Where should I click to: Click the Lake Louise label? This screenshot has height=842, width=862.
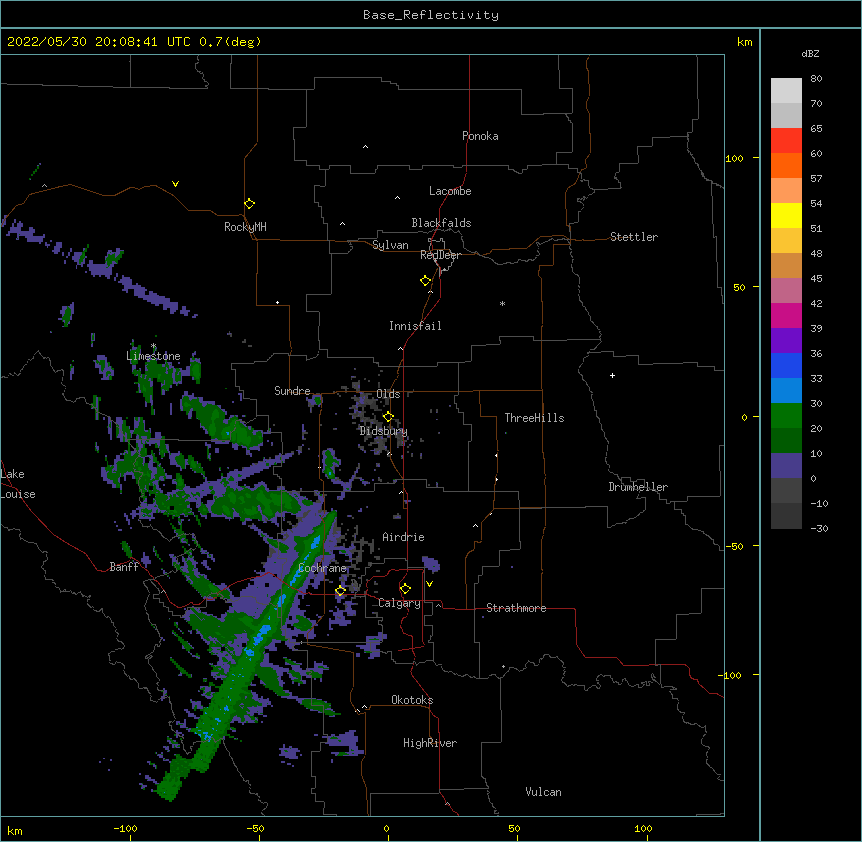[18, 484]
